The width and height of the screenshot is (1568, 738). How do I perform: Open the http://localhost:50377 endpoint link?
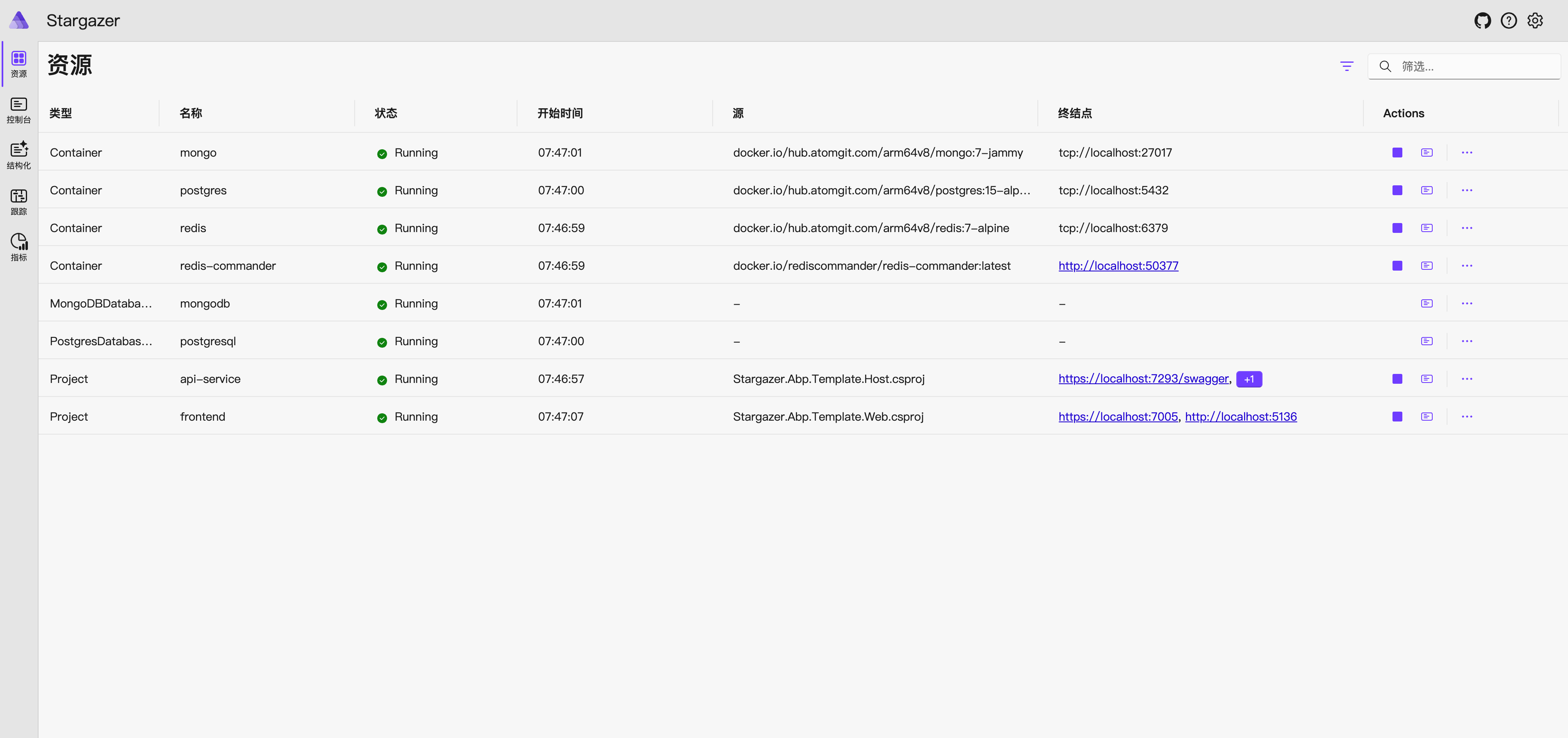[x=1118, y=266]
